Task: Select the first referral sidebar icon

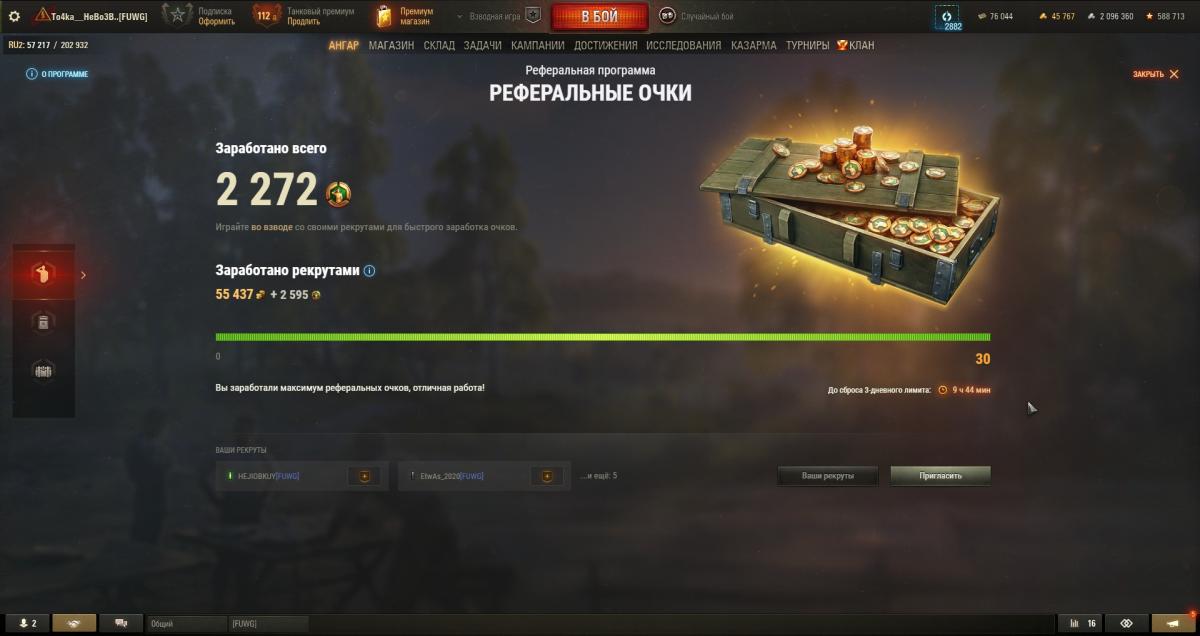Action: pyautogui.click(x=43, y=274)
